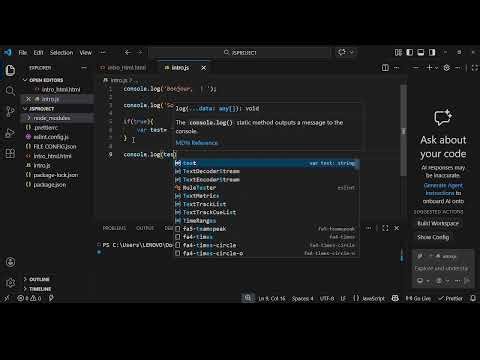
Task: Click the zoom icon in status bar
Action: 247,298
